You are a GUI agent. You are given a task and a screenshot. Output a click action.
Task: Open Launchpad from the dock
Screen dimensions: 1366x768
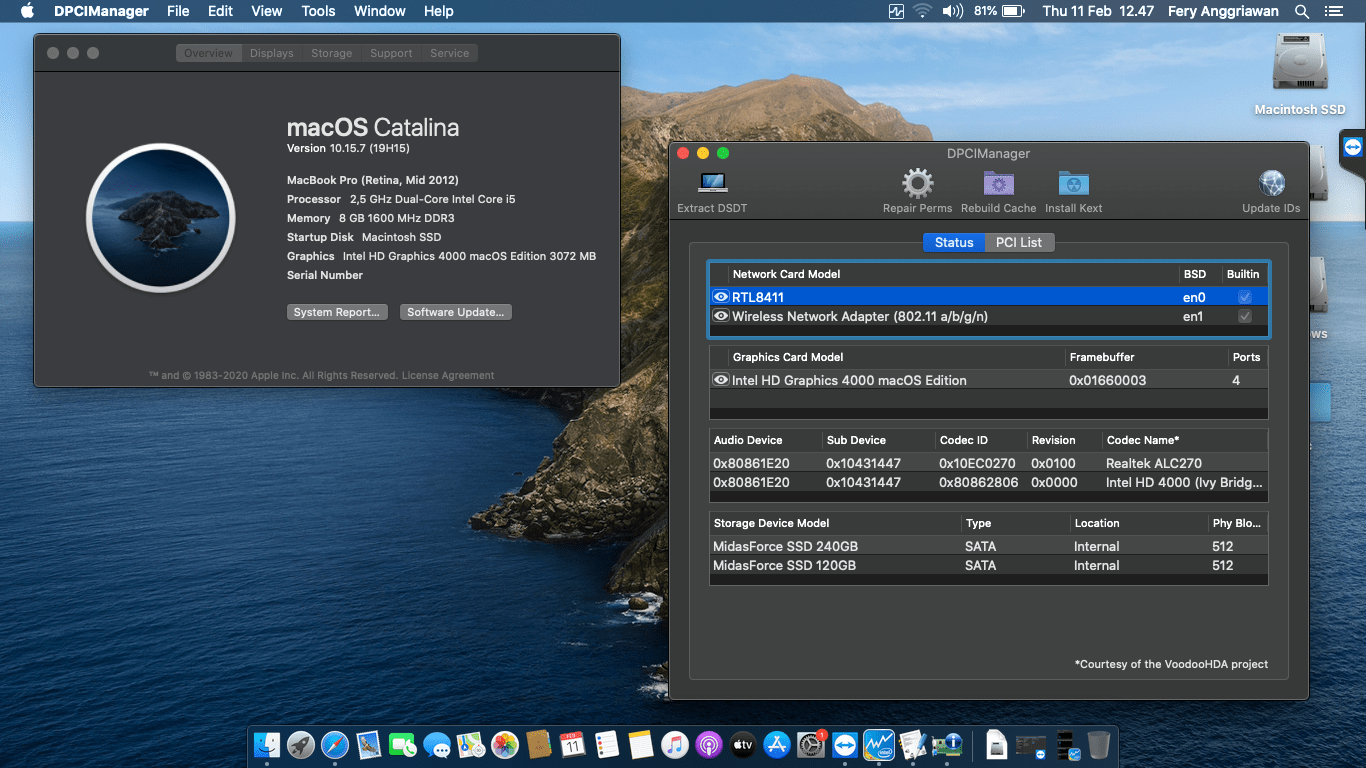point(301,744)
